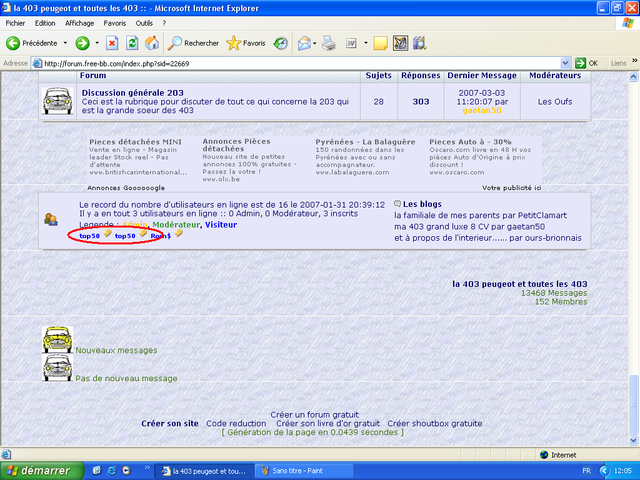640x480 pixels.
Task: Expand the Précédente back history dropdown arrow
Action: 66,43
